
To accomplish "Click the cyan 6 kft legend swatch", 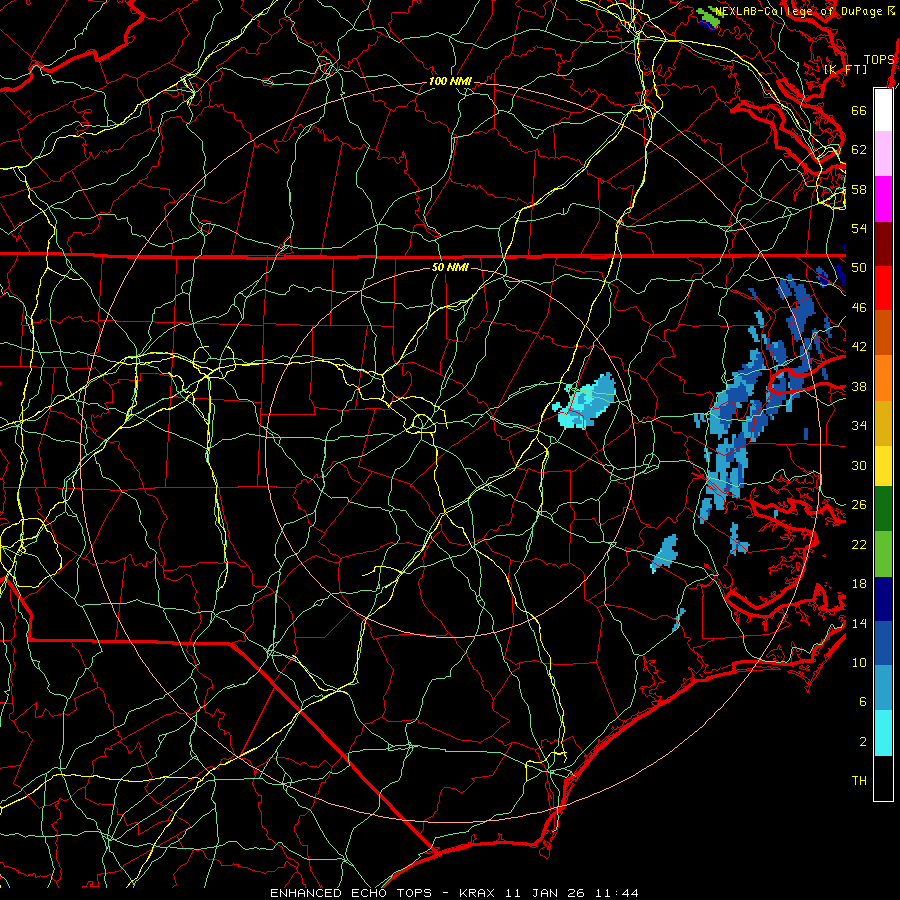I will click(883, 733).
